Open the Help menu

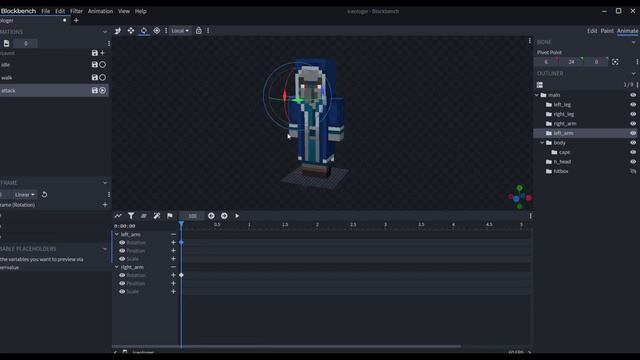coord(140,11)
